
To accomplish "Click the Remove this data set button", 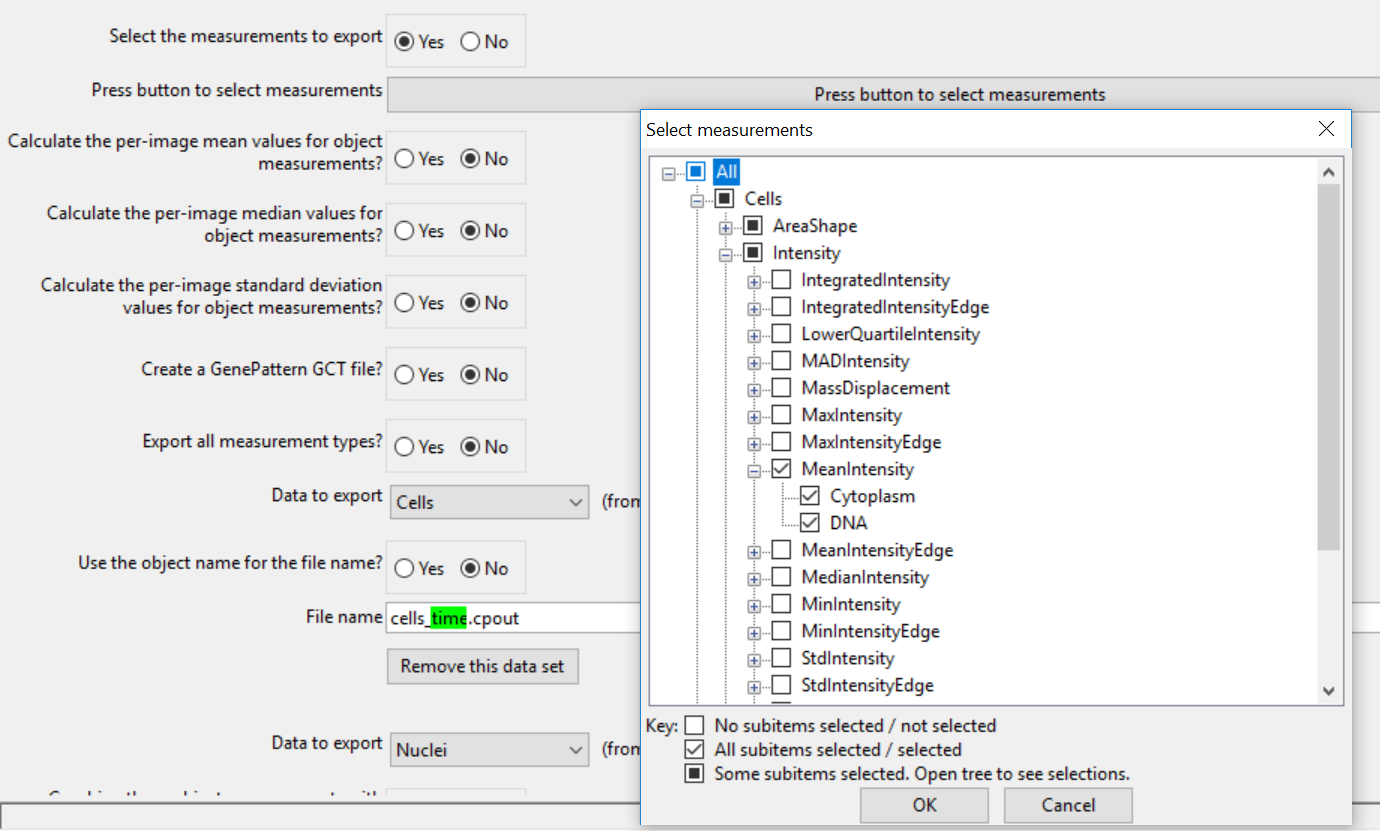I will point(482,666).
